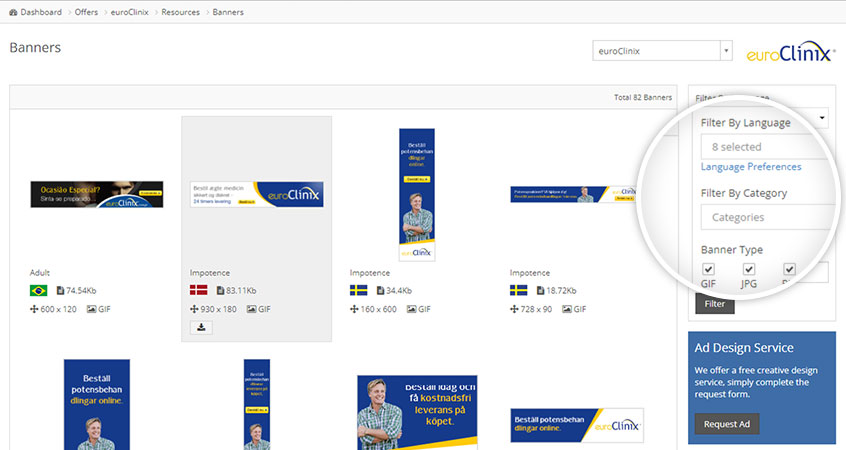Open the Categories filter field
Image resolution: width=846 pixels, height=450 pixels.
point(766,217)
